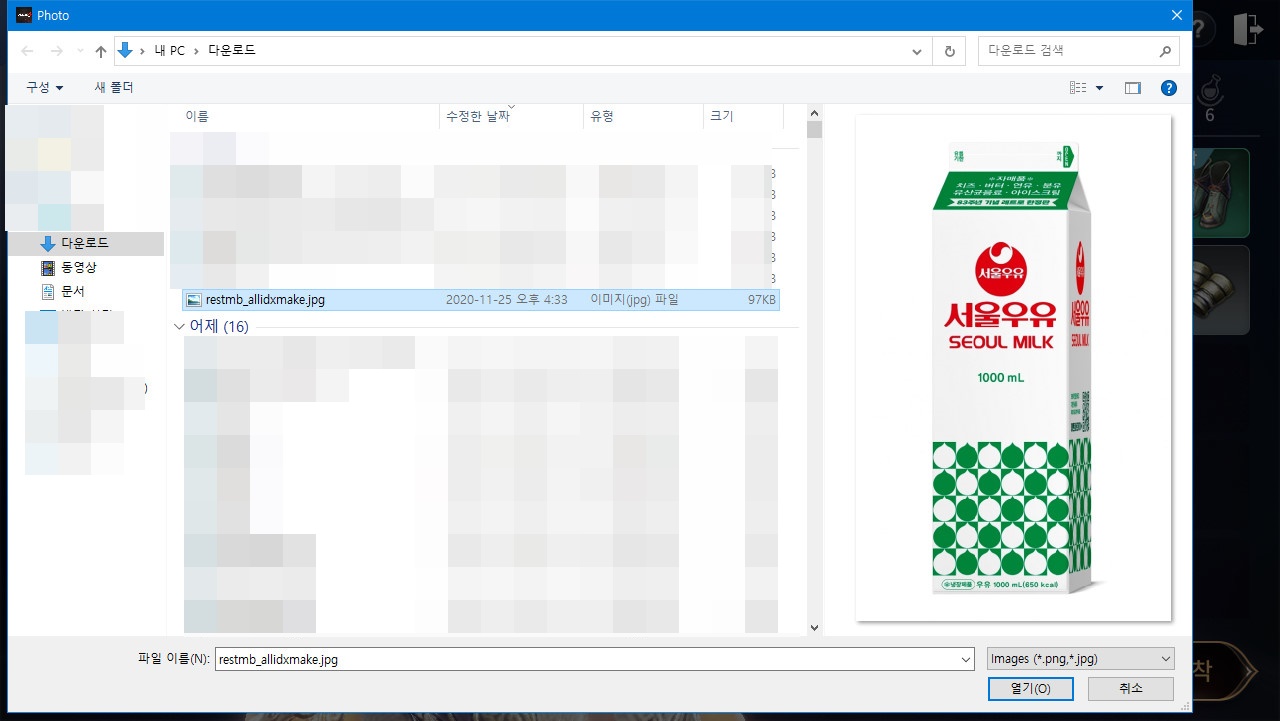Click the 파일 이름 input field
Screen dimensions: 1280x721
[585, 659]
